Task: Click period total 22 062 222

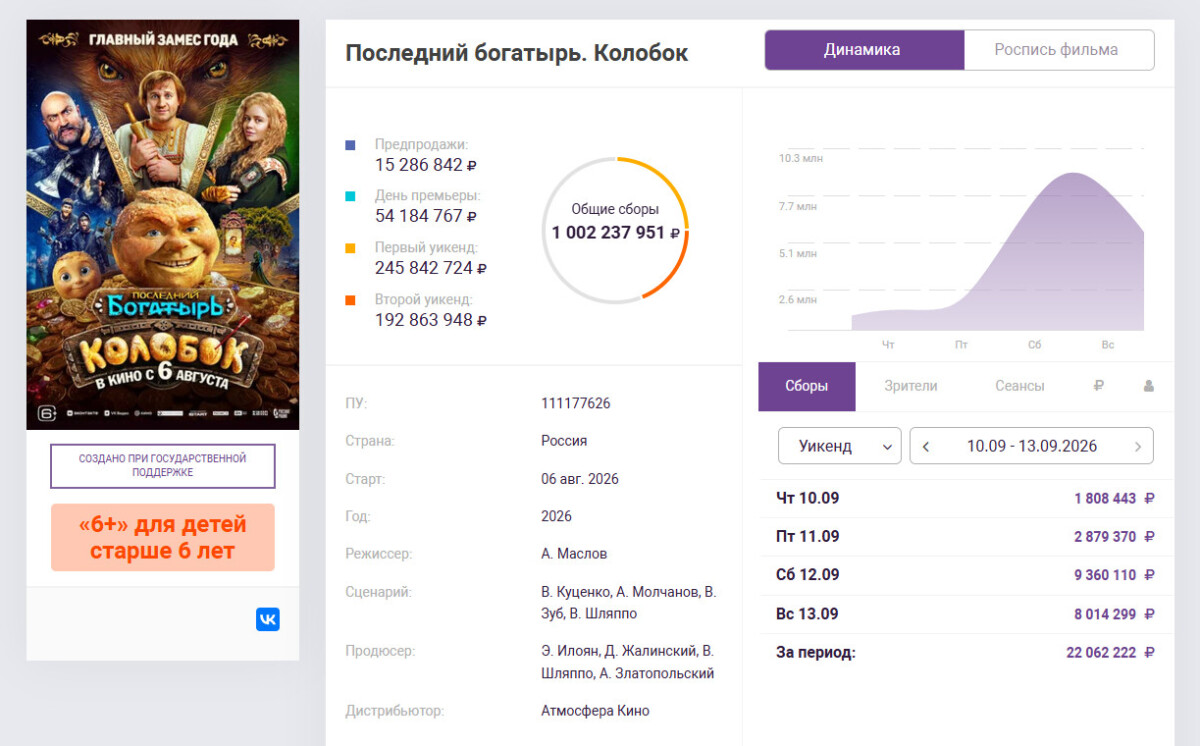Action: [x=1110, y=653]
